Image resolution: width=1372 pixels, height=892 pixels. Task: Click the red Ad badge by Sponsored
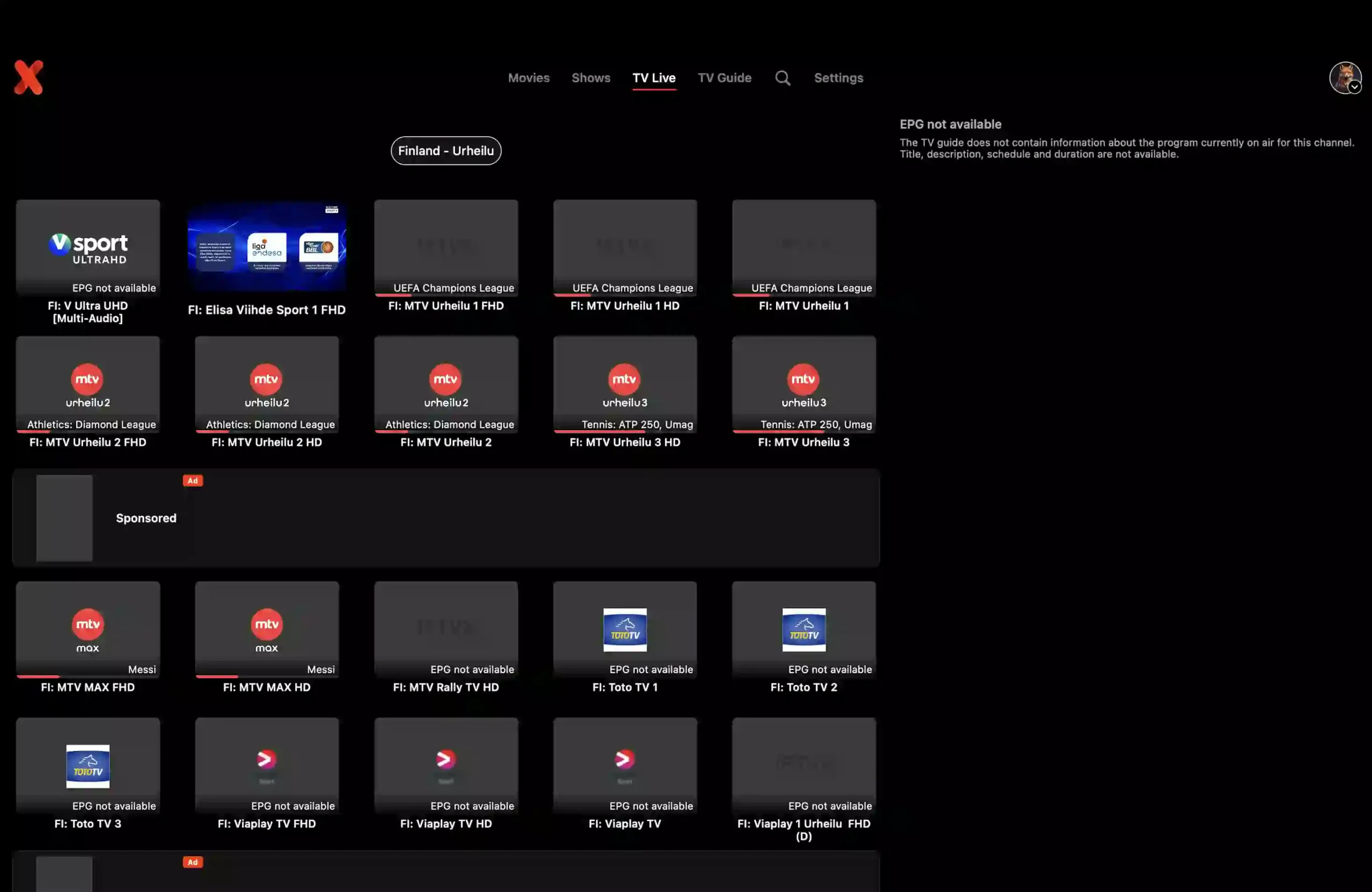tap(192, 481)
